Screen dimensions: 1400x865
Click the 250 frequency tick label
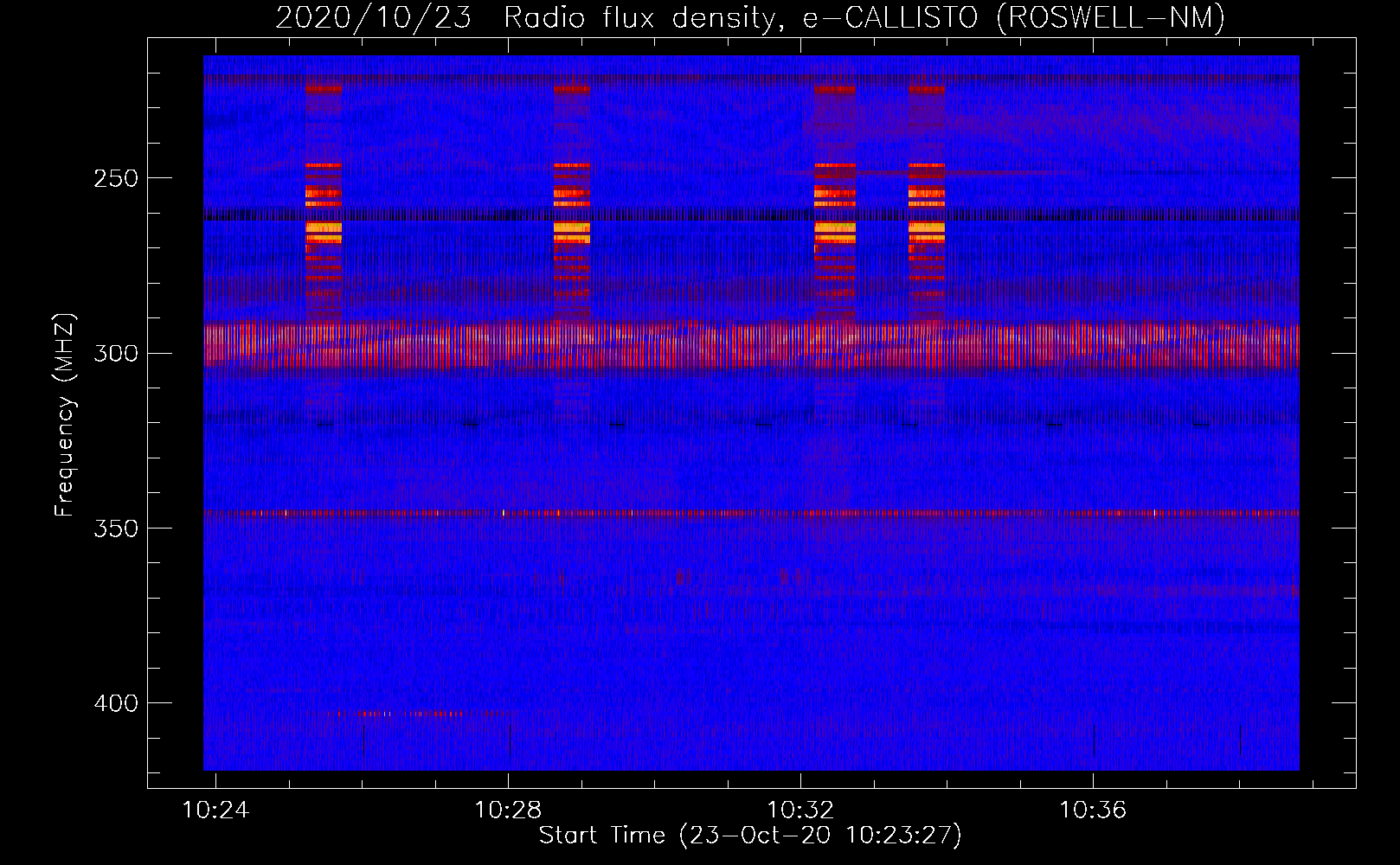coord(116,178)
